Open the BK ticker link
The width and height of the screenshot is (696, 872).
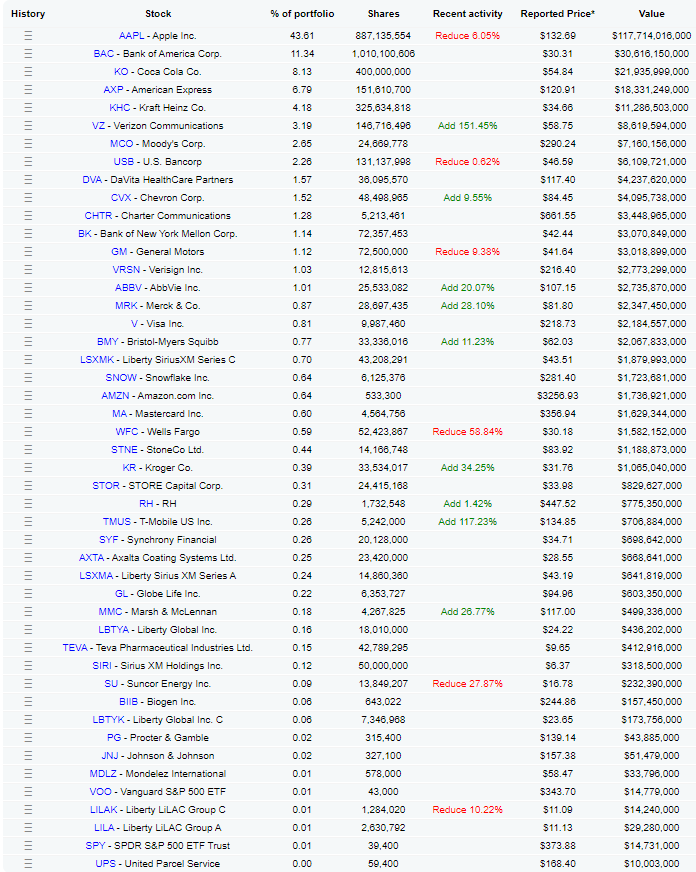[85, 234]
